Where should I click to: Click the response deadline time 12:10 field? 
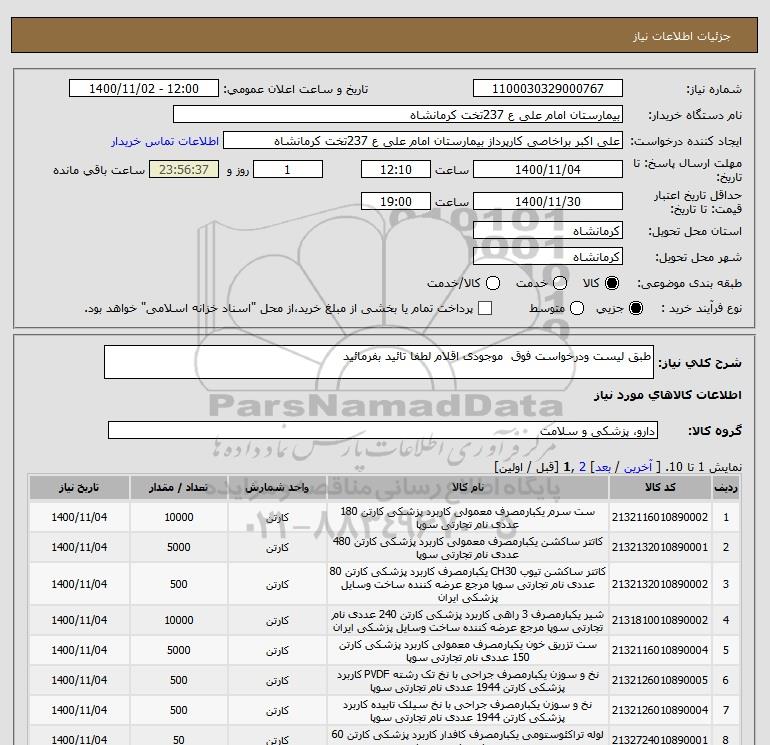(x=396, y=169)
